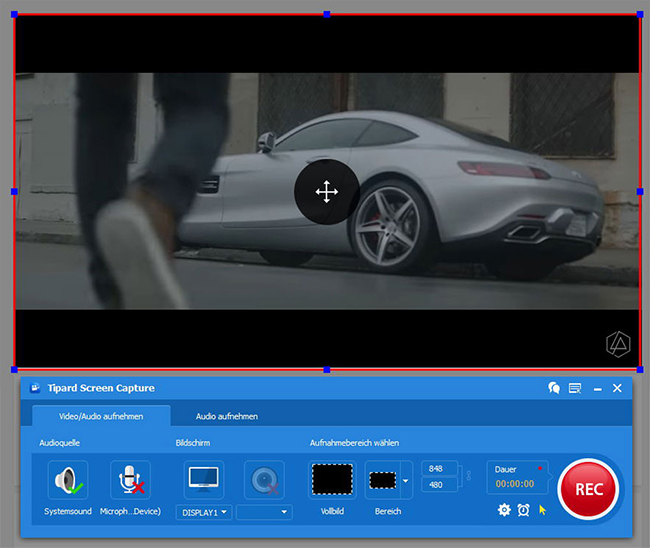The image size is (650, 548).
Task: Open the menu icon in title bar
Action: click(x=575, y=388)
